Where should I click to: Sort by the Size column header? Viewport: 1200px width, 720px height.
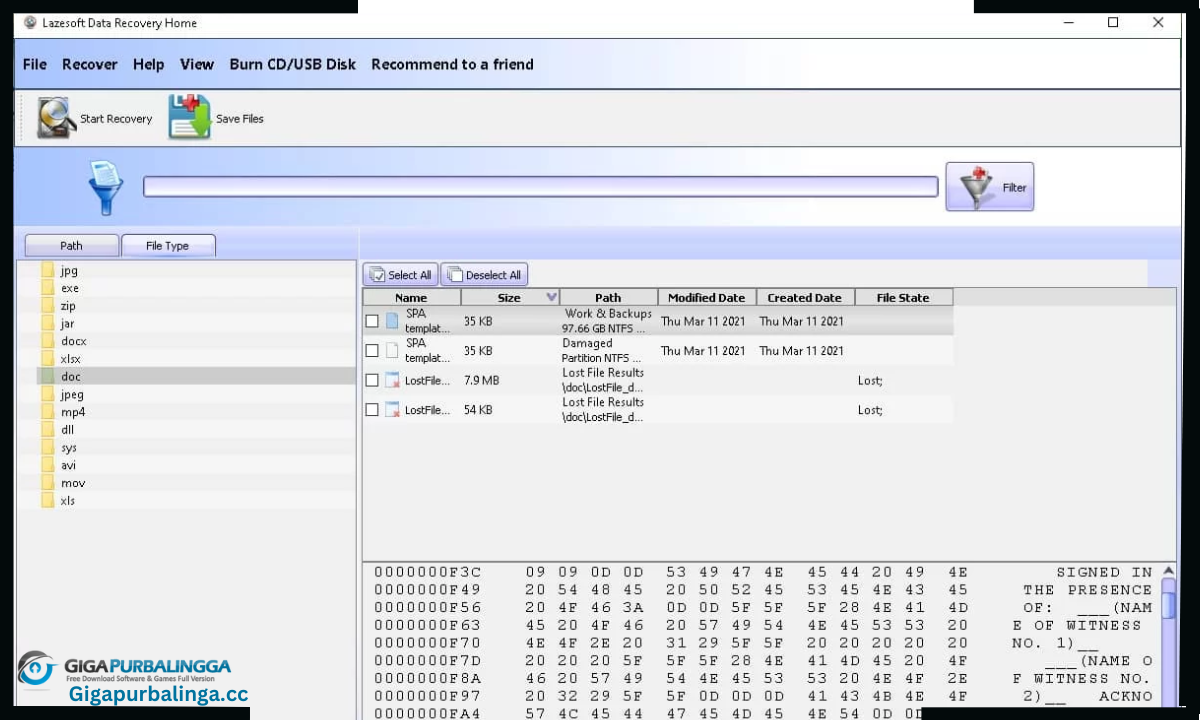[509, 298]
